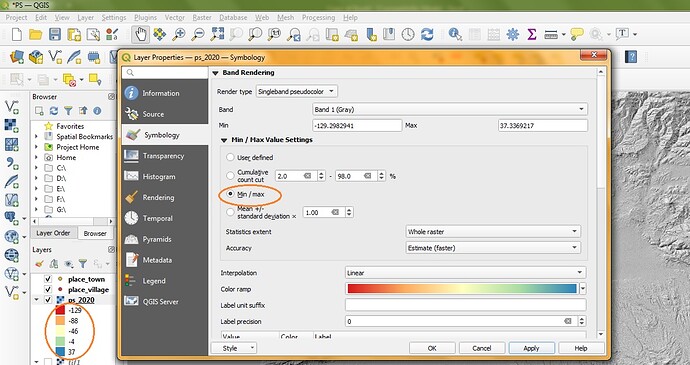Open the Style dropdown button
This screenshot has height=365, width=690.
tap(234, 348)
